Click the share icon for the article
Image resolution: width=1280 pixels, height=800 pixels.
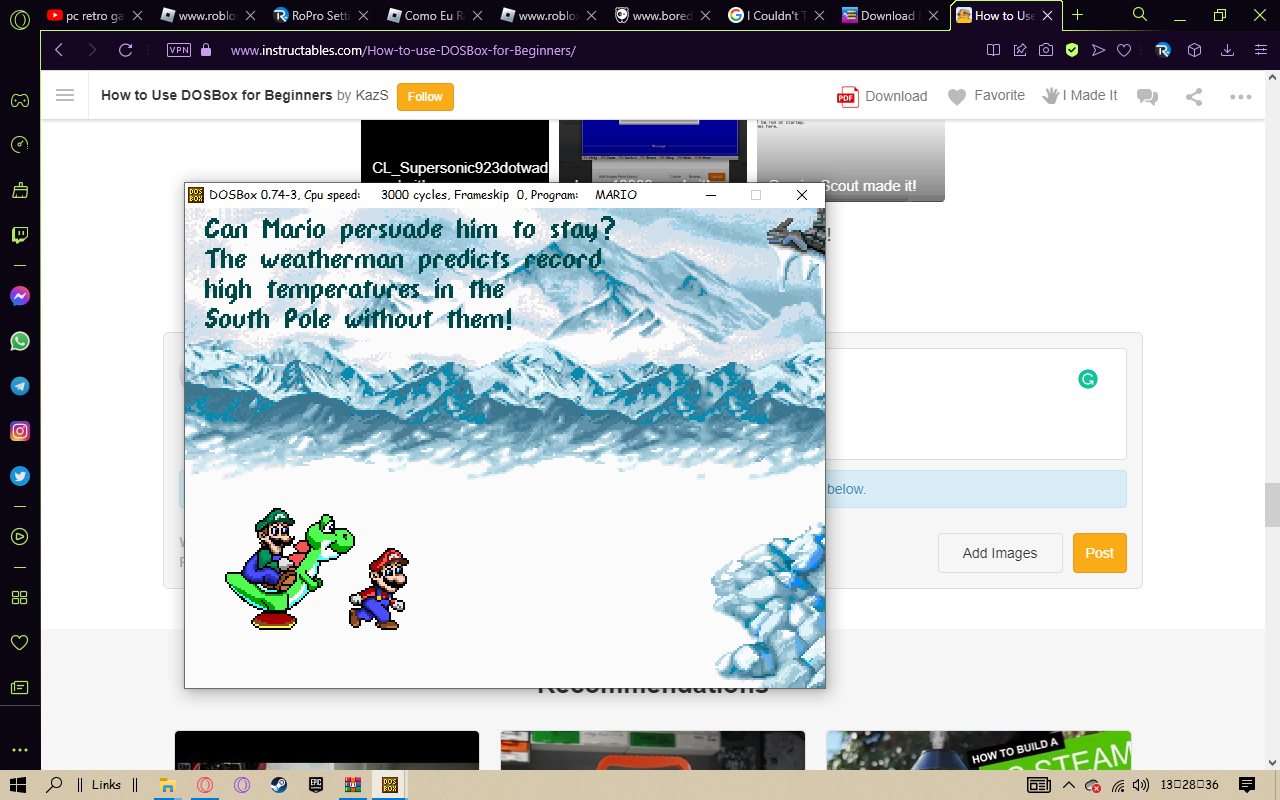pos(1193,95)
